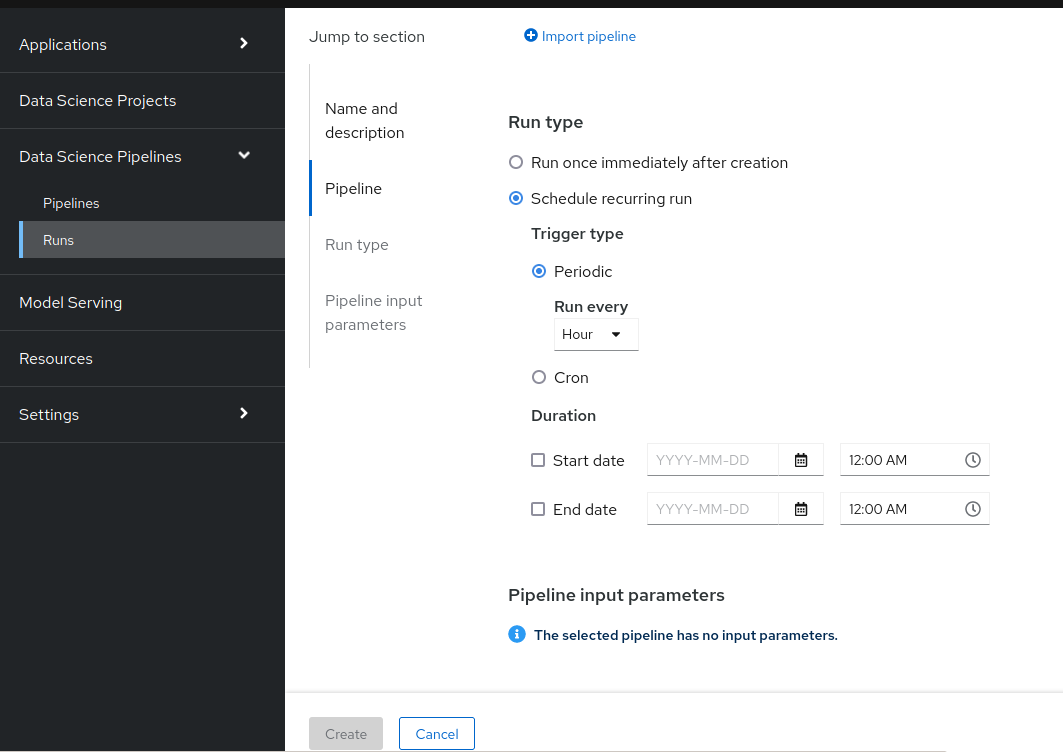
Task: Click the Cancel button
Action: 437,734
